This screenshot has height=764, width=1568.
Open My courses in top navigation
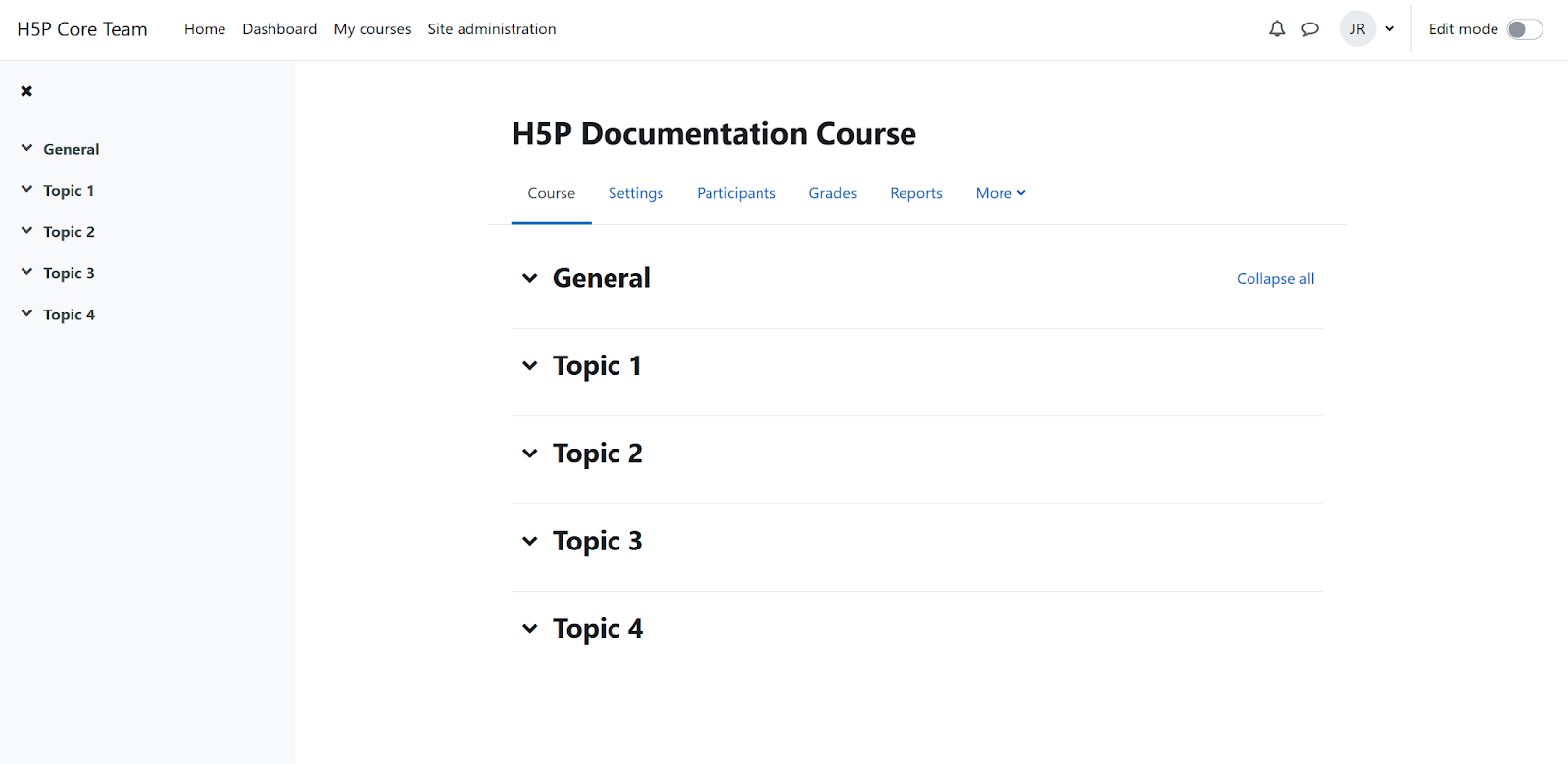click(372, 29)
